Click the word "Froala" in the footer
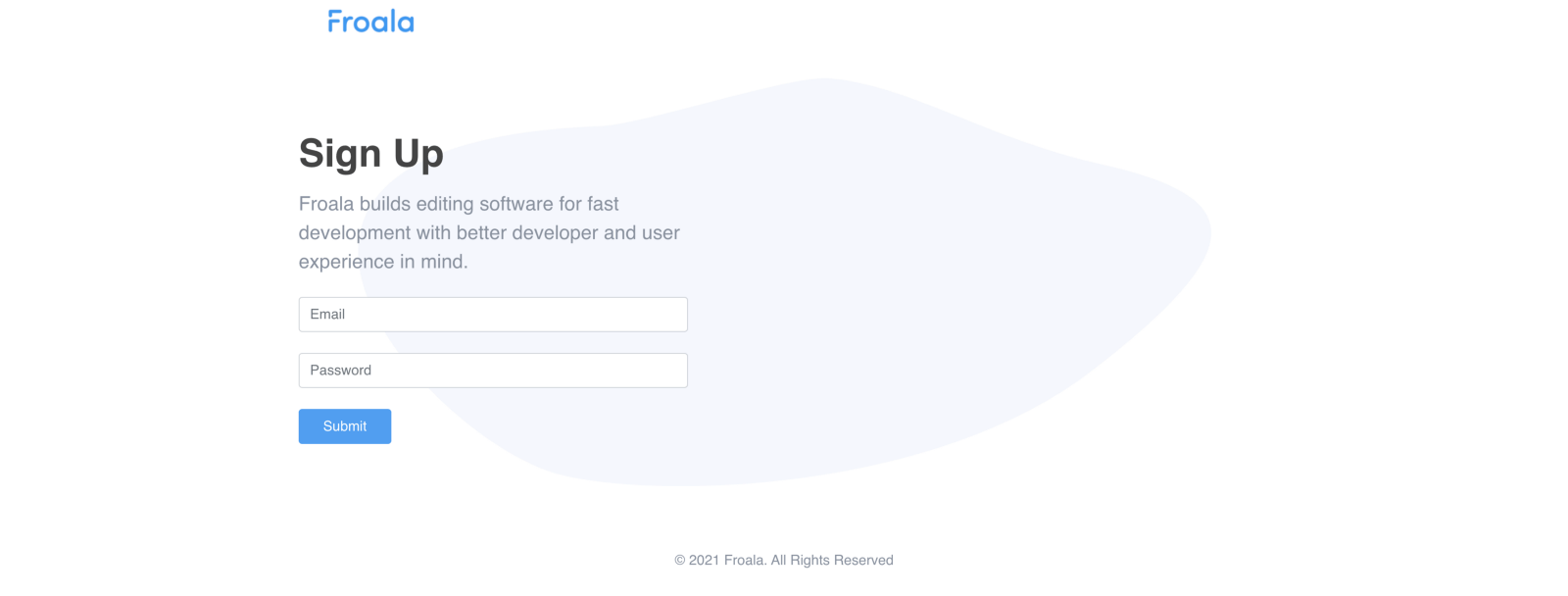Viewport: 1568px width, 596px height. click(x=745, y=561)
